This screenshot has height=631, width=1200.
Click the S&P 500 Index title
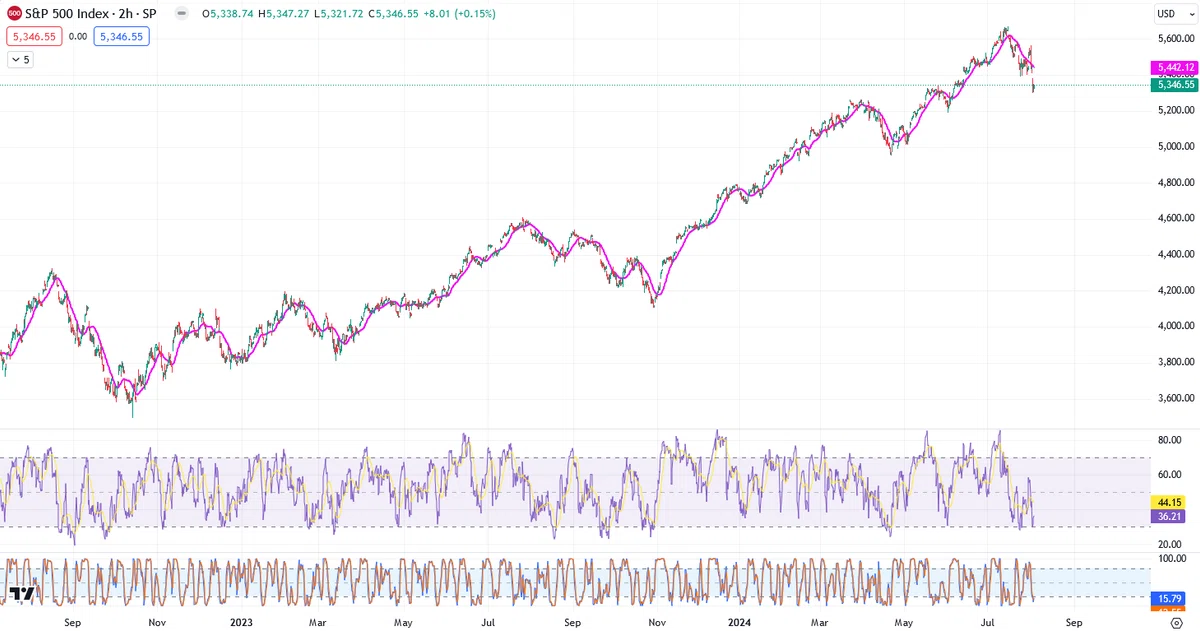coord(67,14)
